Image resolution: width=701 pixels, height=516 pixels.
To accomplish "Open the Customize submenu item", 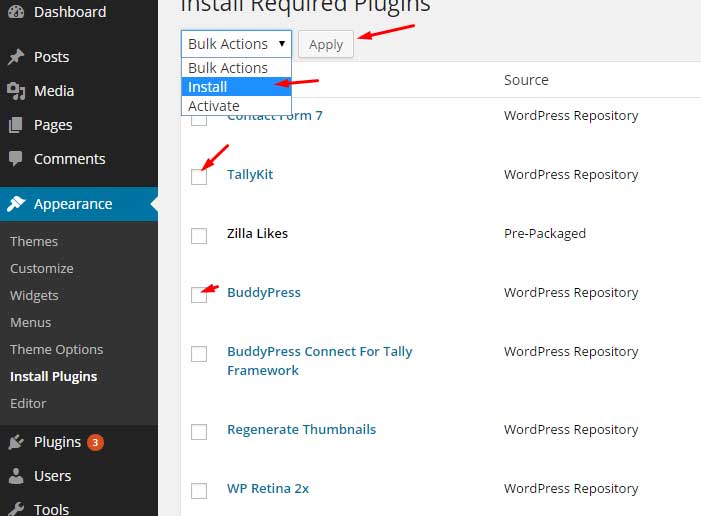I will click(42, 268).
